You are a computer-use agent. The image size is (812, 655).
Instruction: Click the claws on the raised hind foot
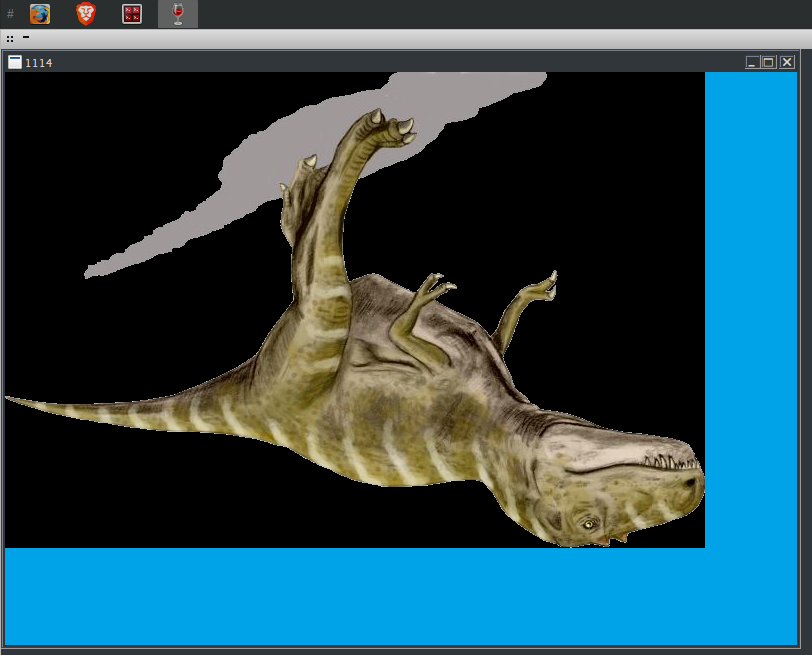tap(390, 126)
